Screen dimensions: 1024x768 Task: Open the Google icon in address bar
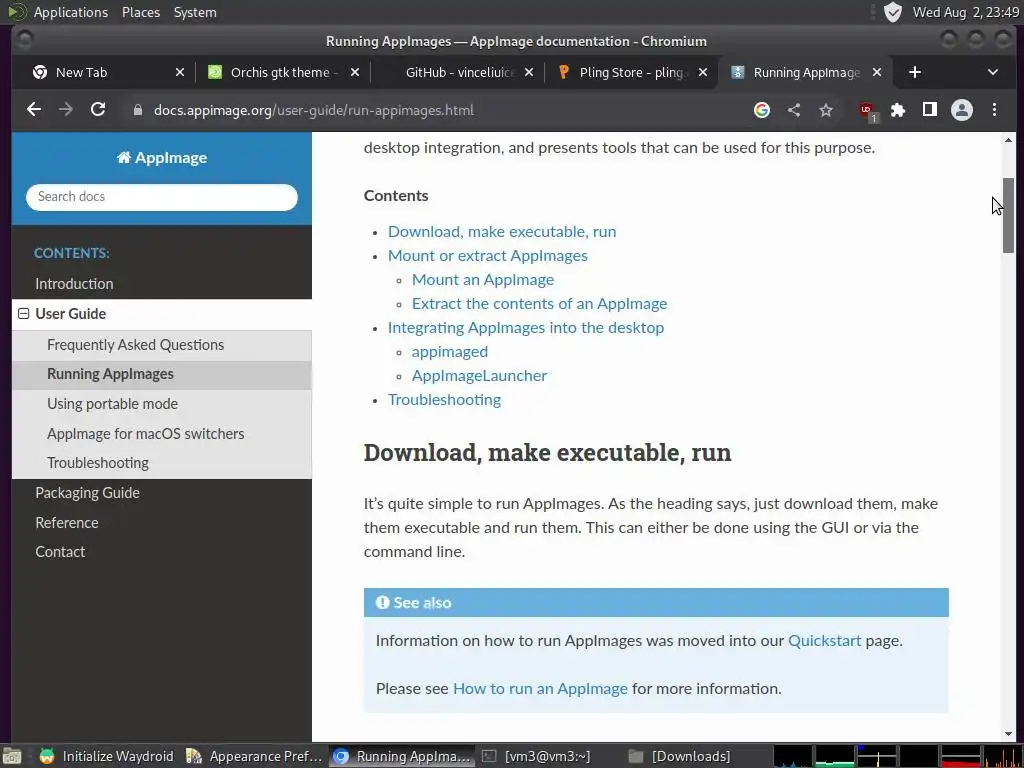point(761,110)
